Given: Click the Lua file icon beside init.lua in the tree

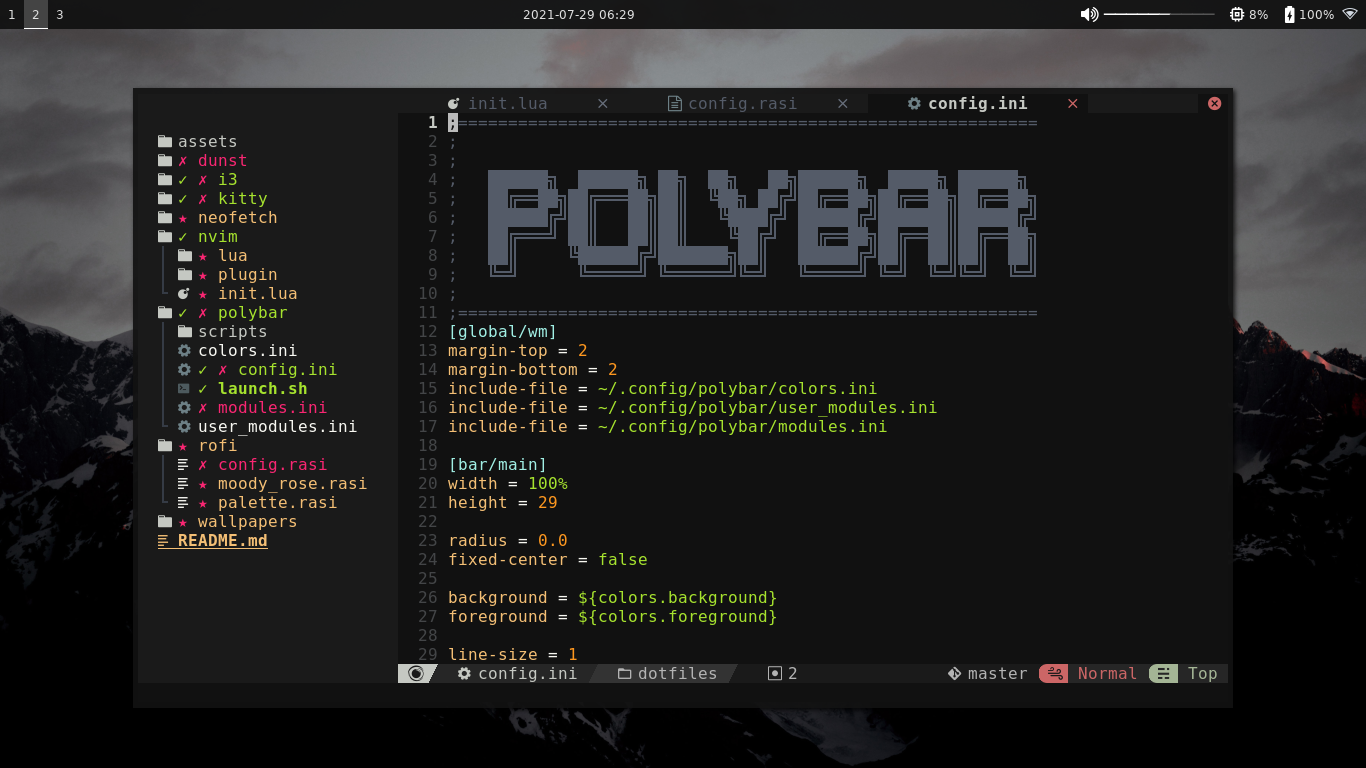Looking at the screenshot, I should point(184,294).
